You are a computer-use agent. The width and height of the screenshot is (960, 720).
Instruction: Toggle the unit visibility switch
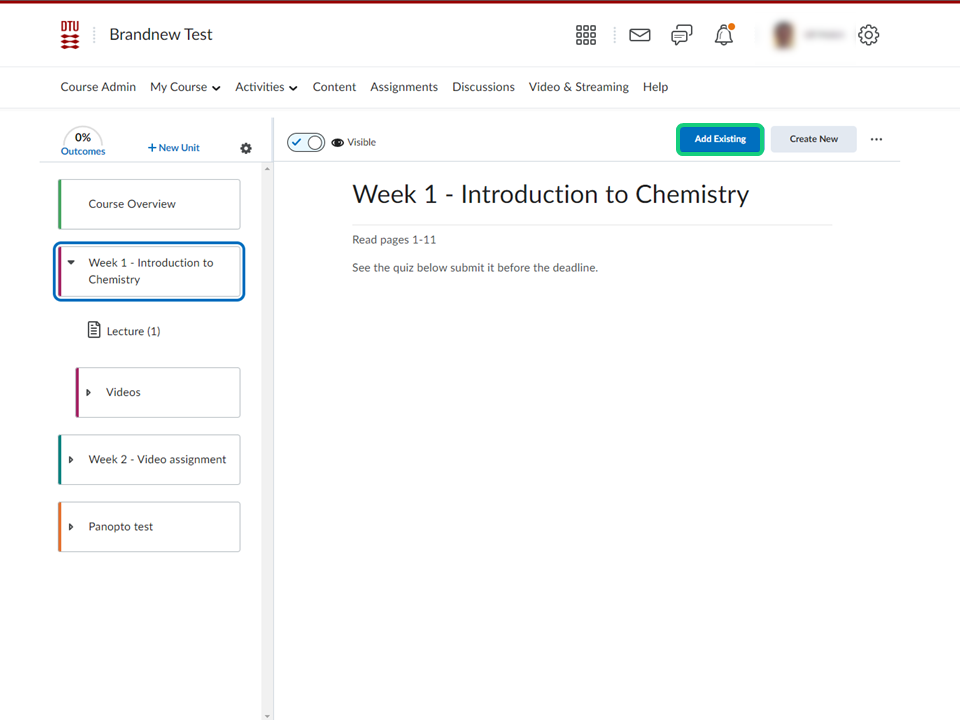pyautogui.click(x=306, y=142)
